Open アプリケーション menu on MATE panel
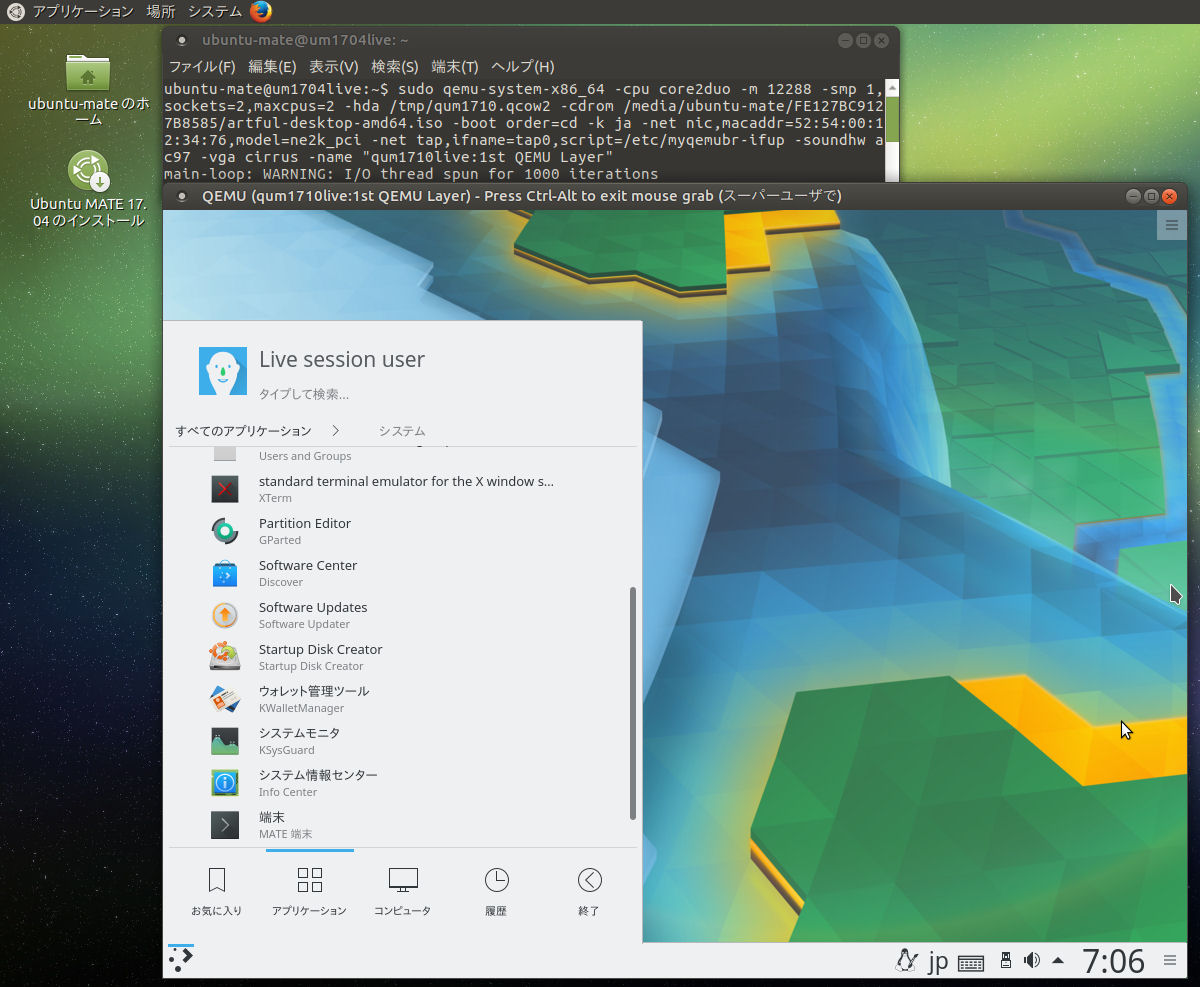Screen dimensions: 1200x987 click(x=83, y=11)
